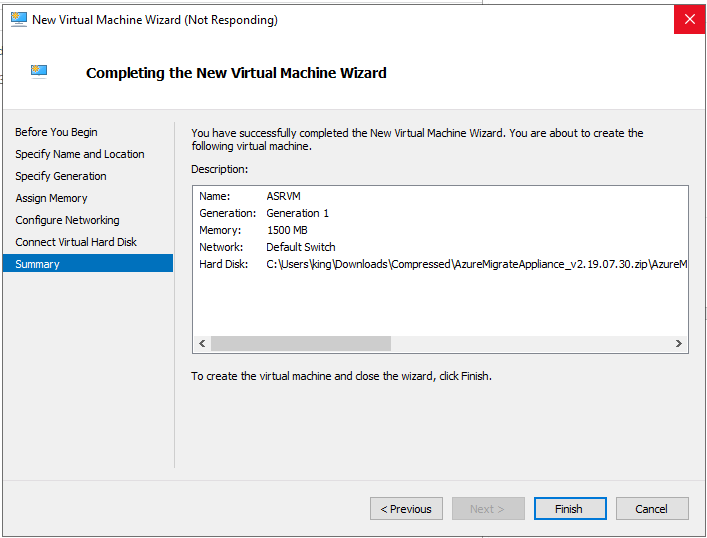Screen dimensions: 707x538
Task: Switch to the Assign Memory step
Action: pos(51,198)
